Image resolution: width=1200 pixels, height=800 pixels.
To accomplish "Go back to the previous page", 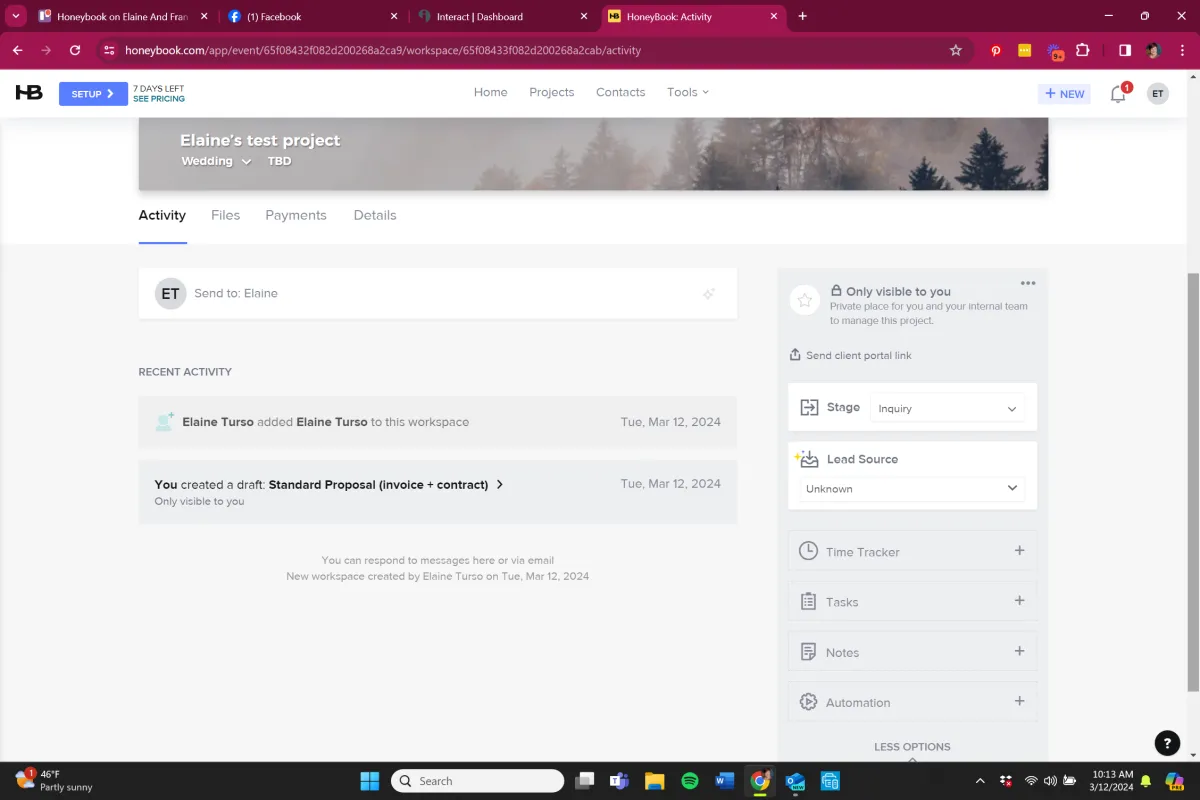I will 18,50.
